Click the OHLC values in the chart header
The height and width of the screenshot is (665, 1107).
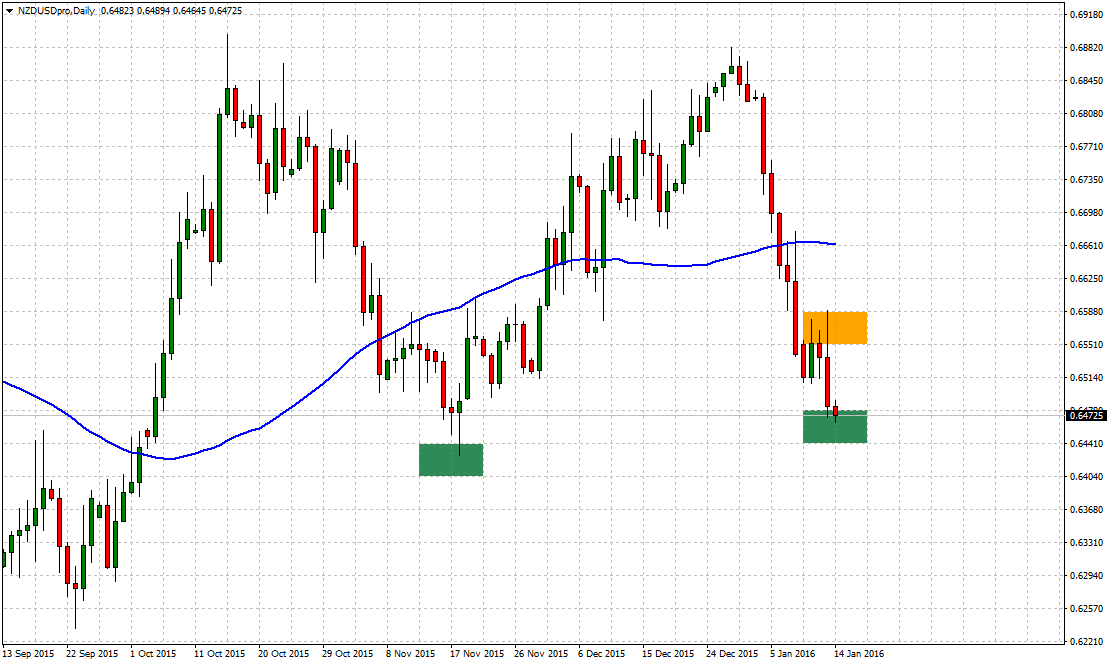click(x=172, y=11)
